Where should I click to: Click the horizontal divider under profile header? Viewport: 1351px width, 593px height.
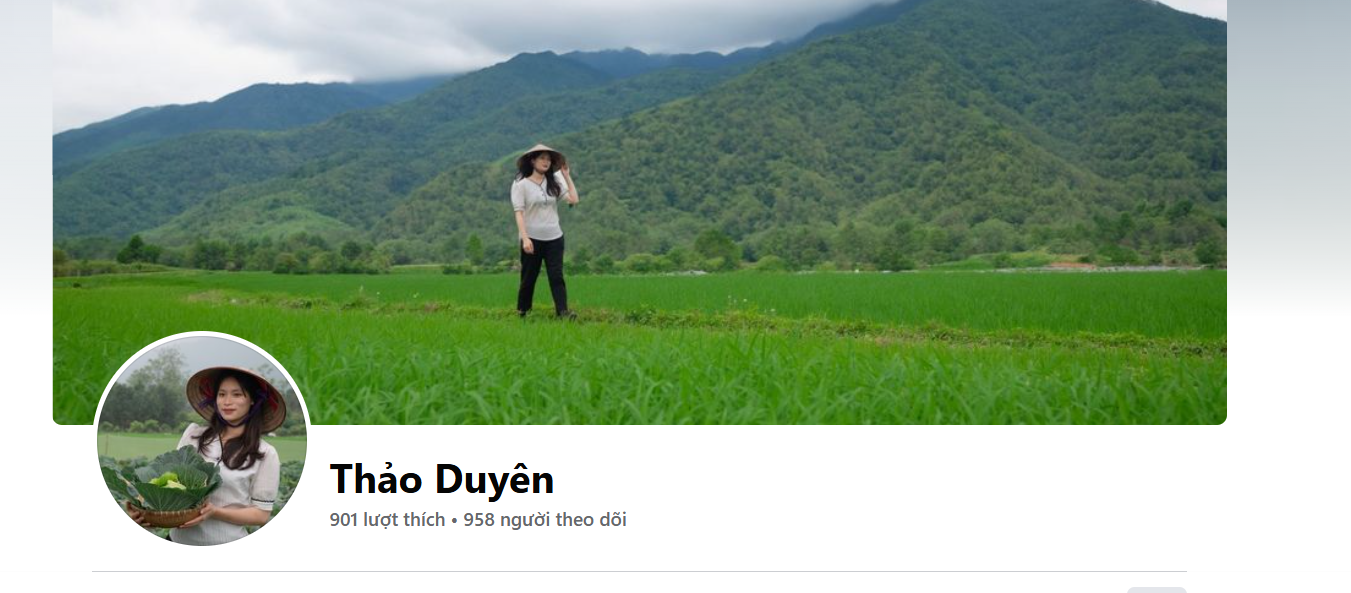[x=639, y=572]
